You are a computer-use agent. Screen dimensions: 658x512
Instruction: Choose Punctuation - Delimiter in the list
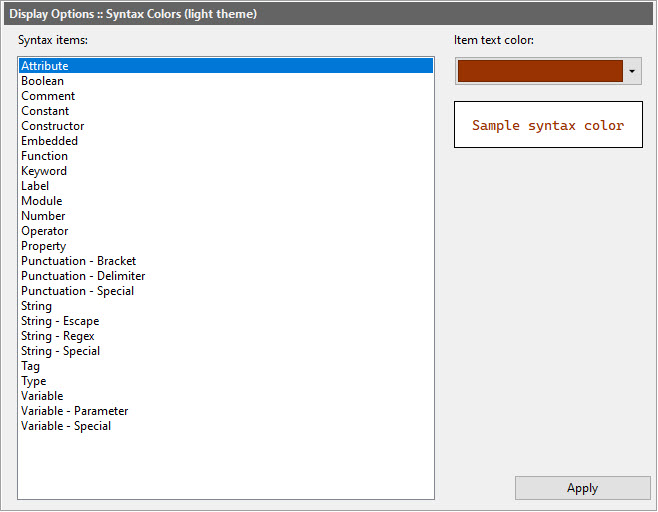tap(226, 276)
